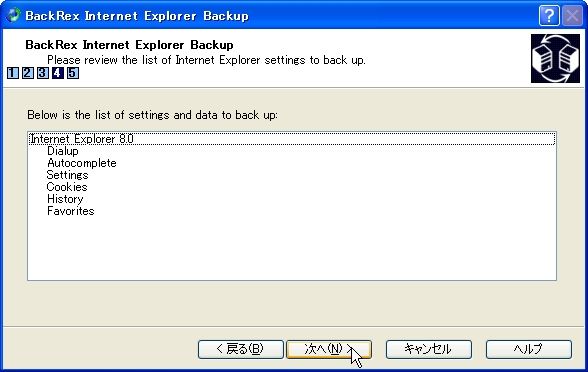Select the Cookies entry in list
This screenshot has width=588, height=372.
67,187
